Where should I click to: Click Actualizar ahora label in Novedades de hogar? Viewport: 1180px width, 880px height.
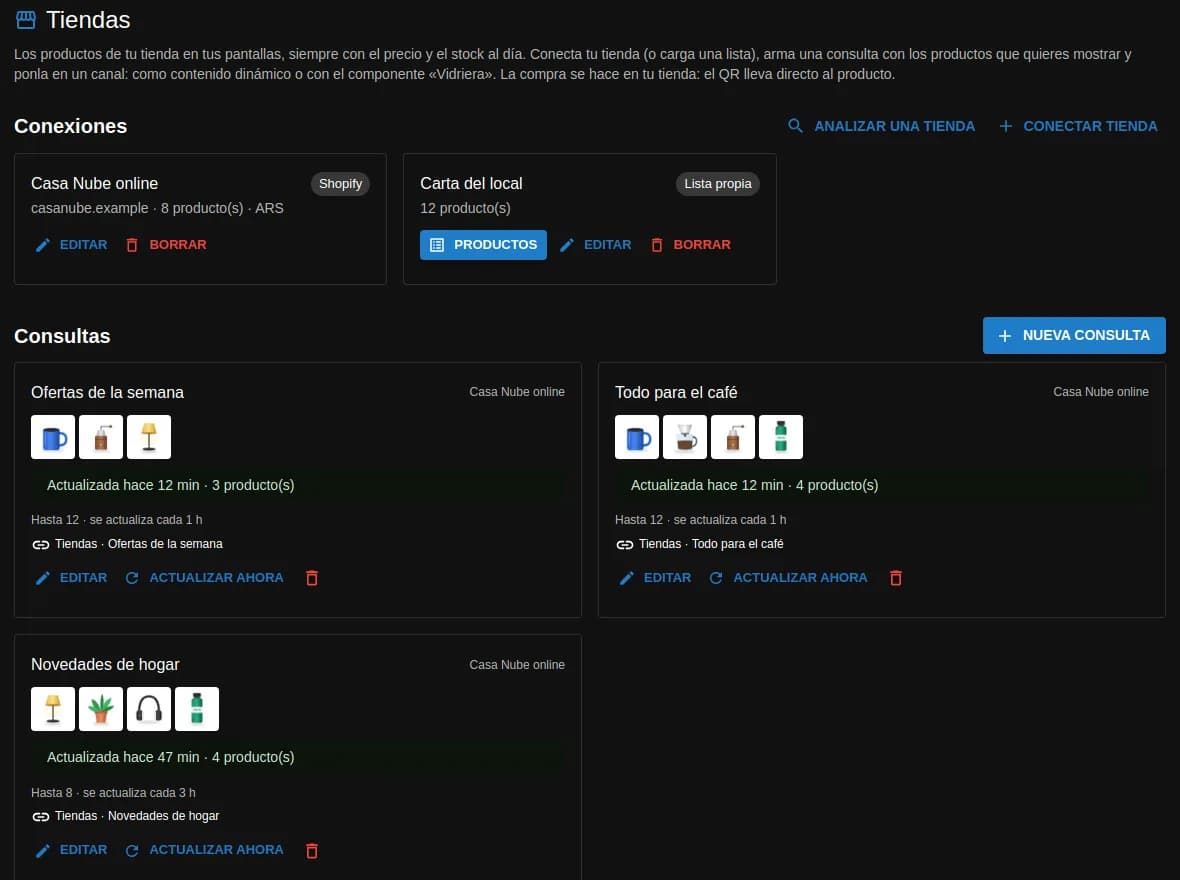[216, 849]
